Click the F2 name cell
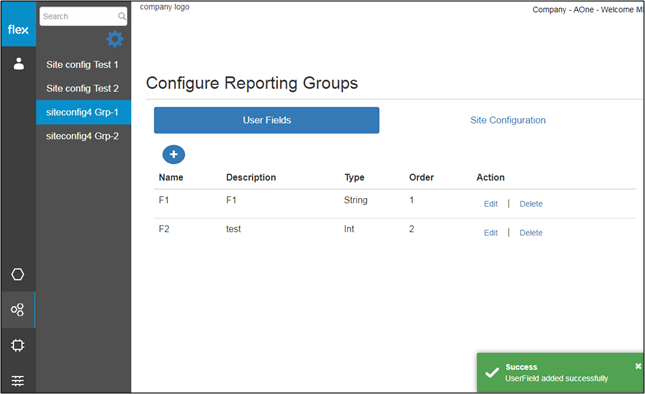645x394 pixels. coord(164,229)
